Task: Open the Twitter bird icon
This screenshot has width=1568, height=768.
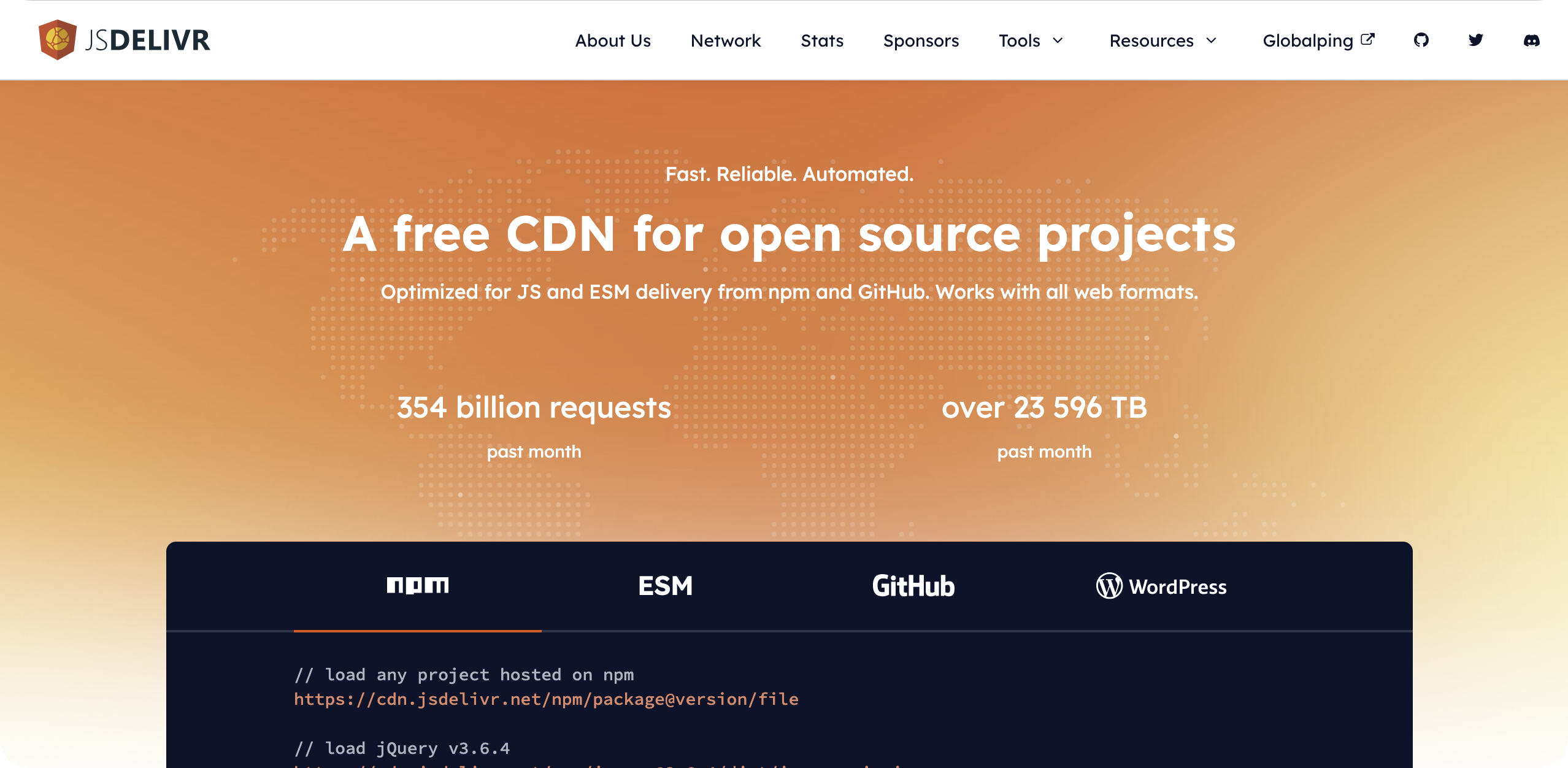Action: click(x=1476, y=40)
